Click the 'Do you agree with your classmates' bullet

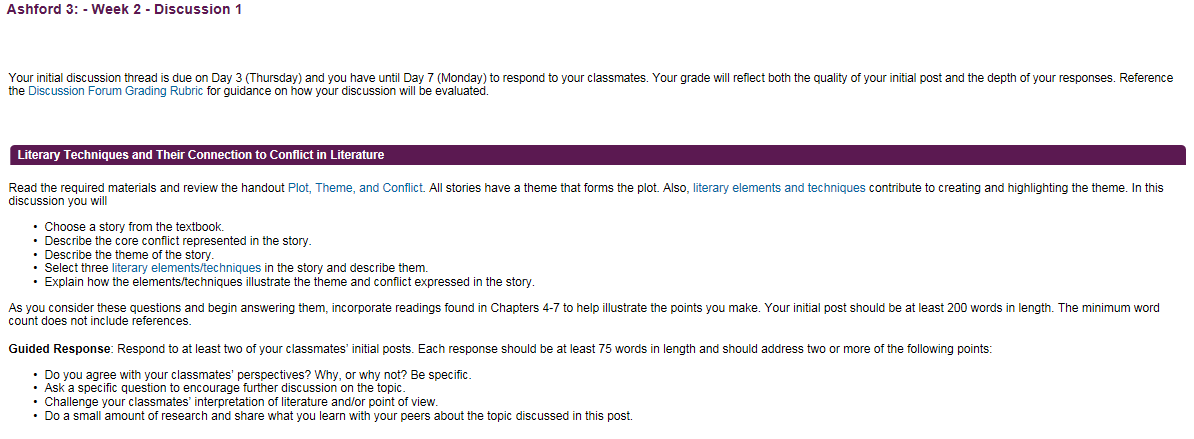[x=258, y=375]
